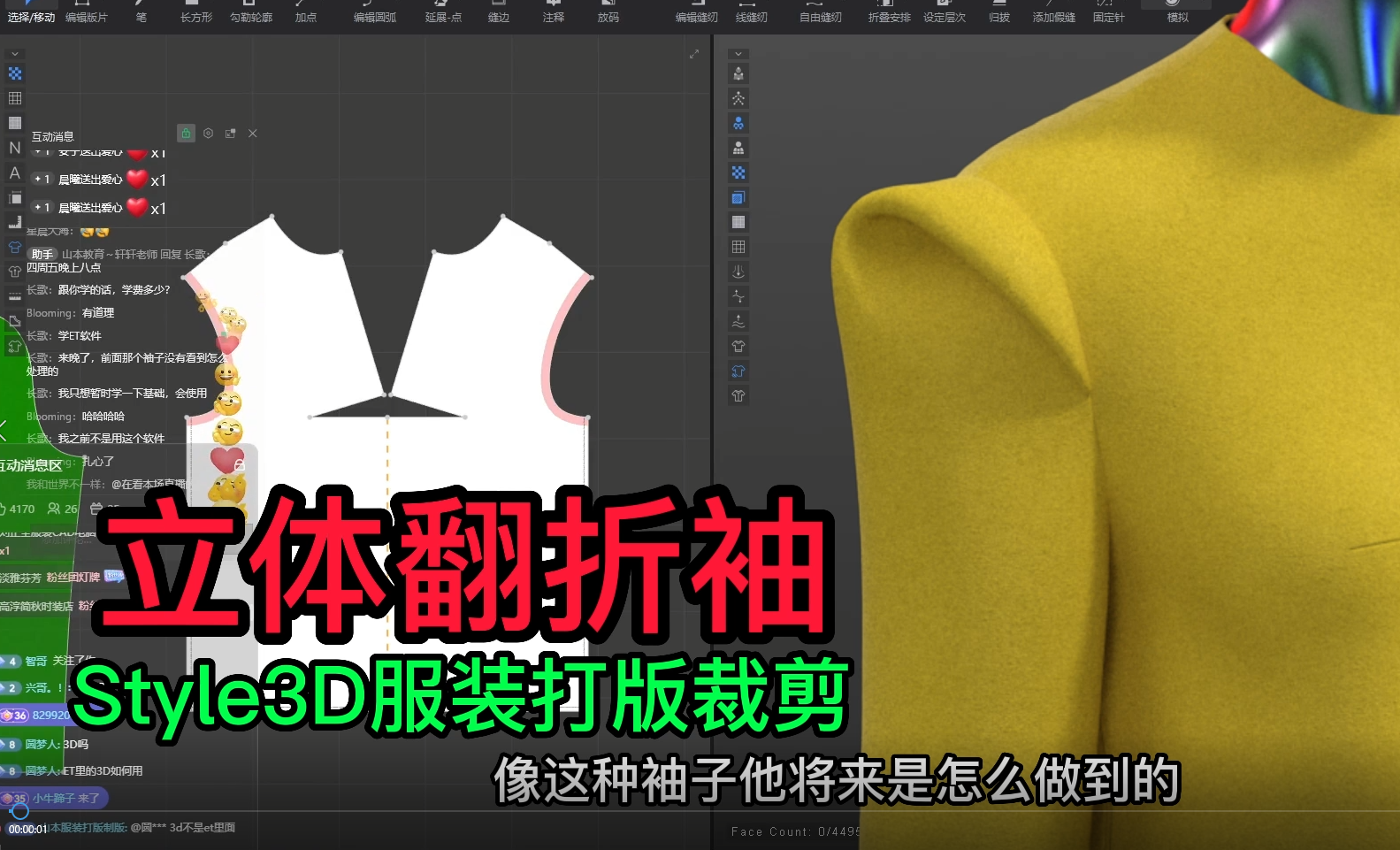This screenshot has width=1400, height=850.
Task: Open the 放码 grading tool
Action: (x=608, y=12)
